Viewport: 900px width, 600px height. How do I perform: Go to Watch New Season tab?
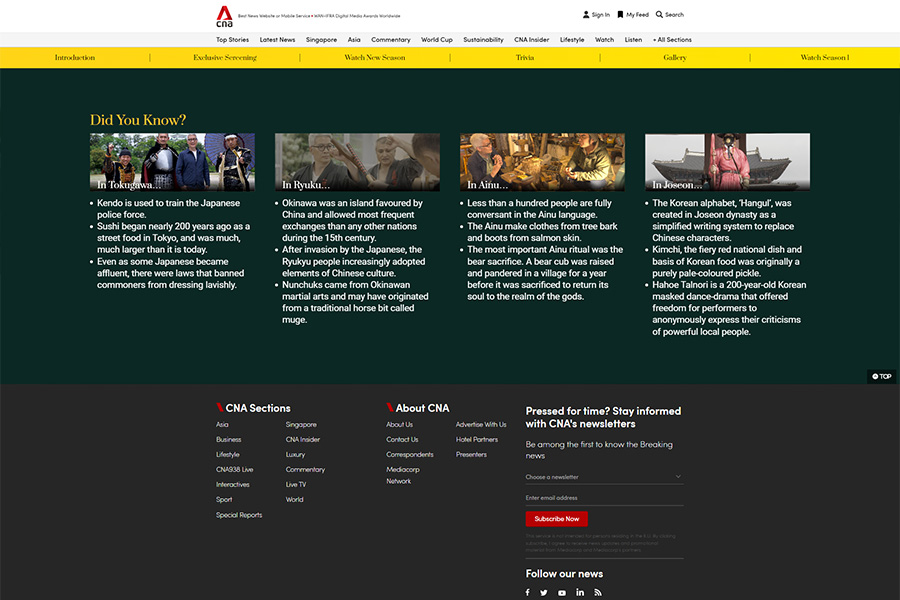click(375, 57)
